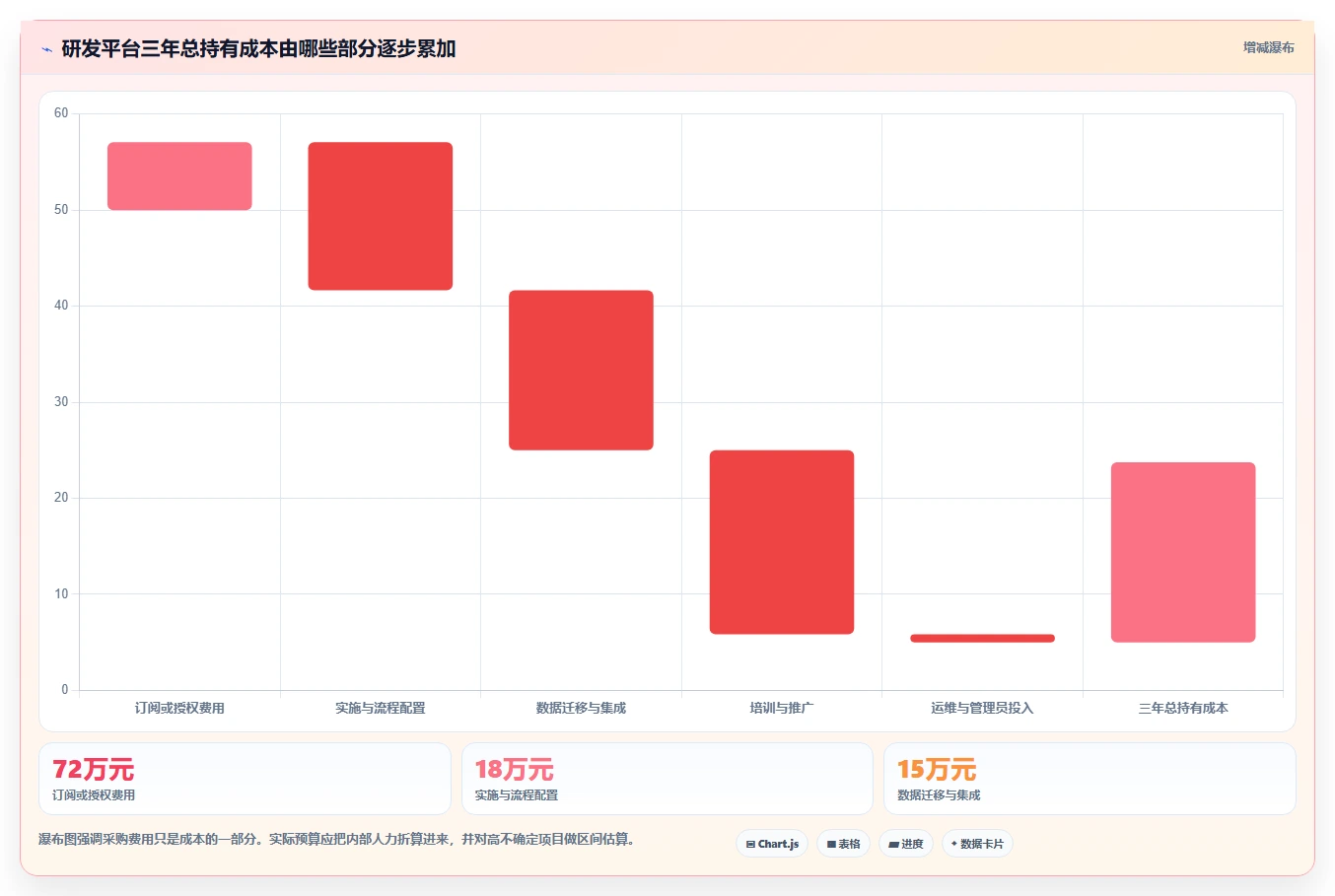Select the 实施与流程配置 waterfall bar
Viewport: 1335px width, 896px height.
[x=381, y=216]
